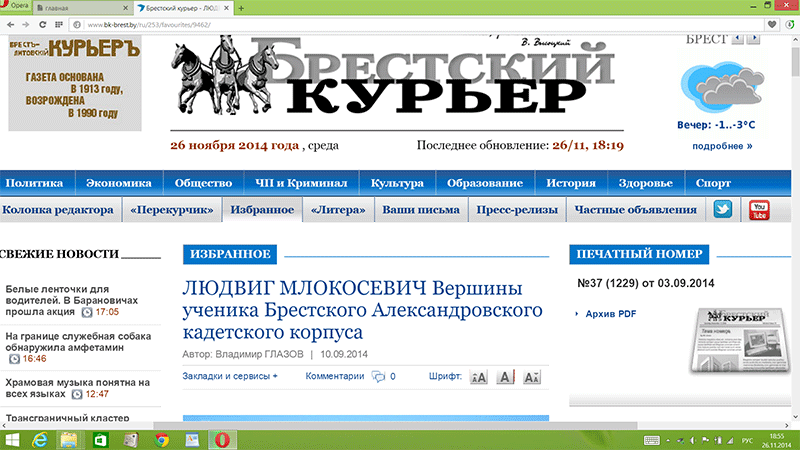Click the ИЗБРАННОЕ section header
The image size is (800, 450).
point(230,254)
